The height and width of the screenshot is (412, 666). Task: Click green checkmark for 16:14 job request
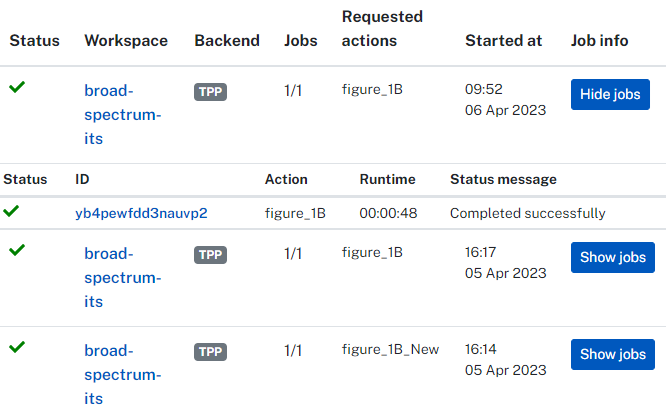pyautogui.click(x=17, y=347)
